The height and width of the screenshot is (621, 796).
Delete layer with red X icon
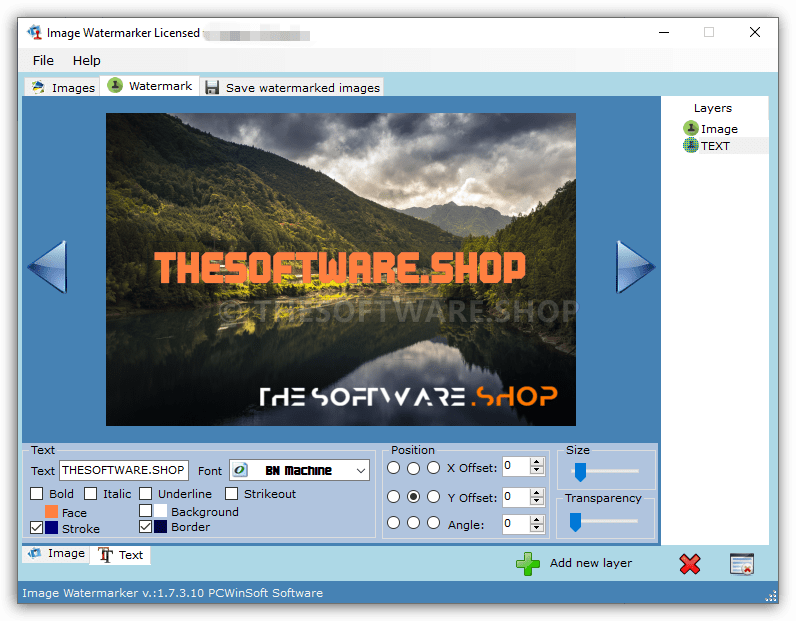(x=689, y=564)
